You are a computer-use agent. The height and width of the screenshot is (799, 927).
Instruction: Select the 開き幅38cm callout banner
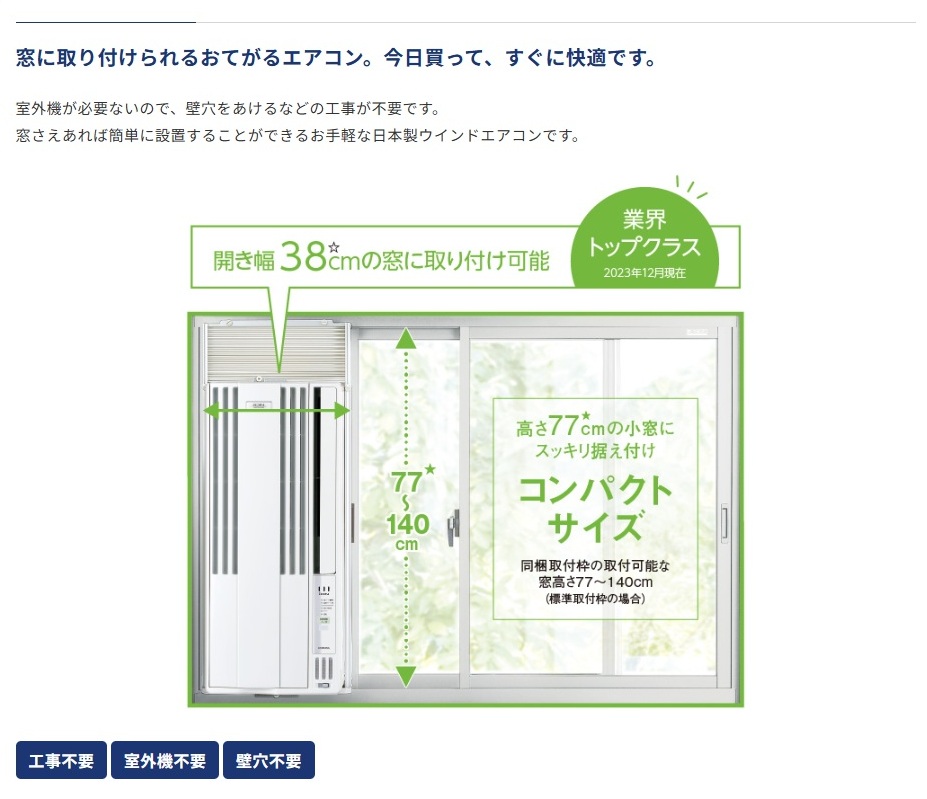[x=382, y=258]
